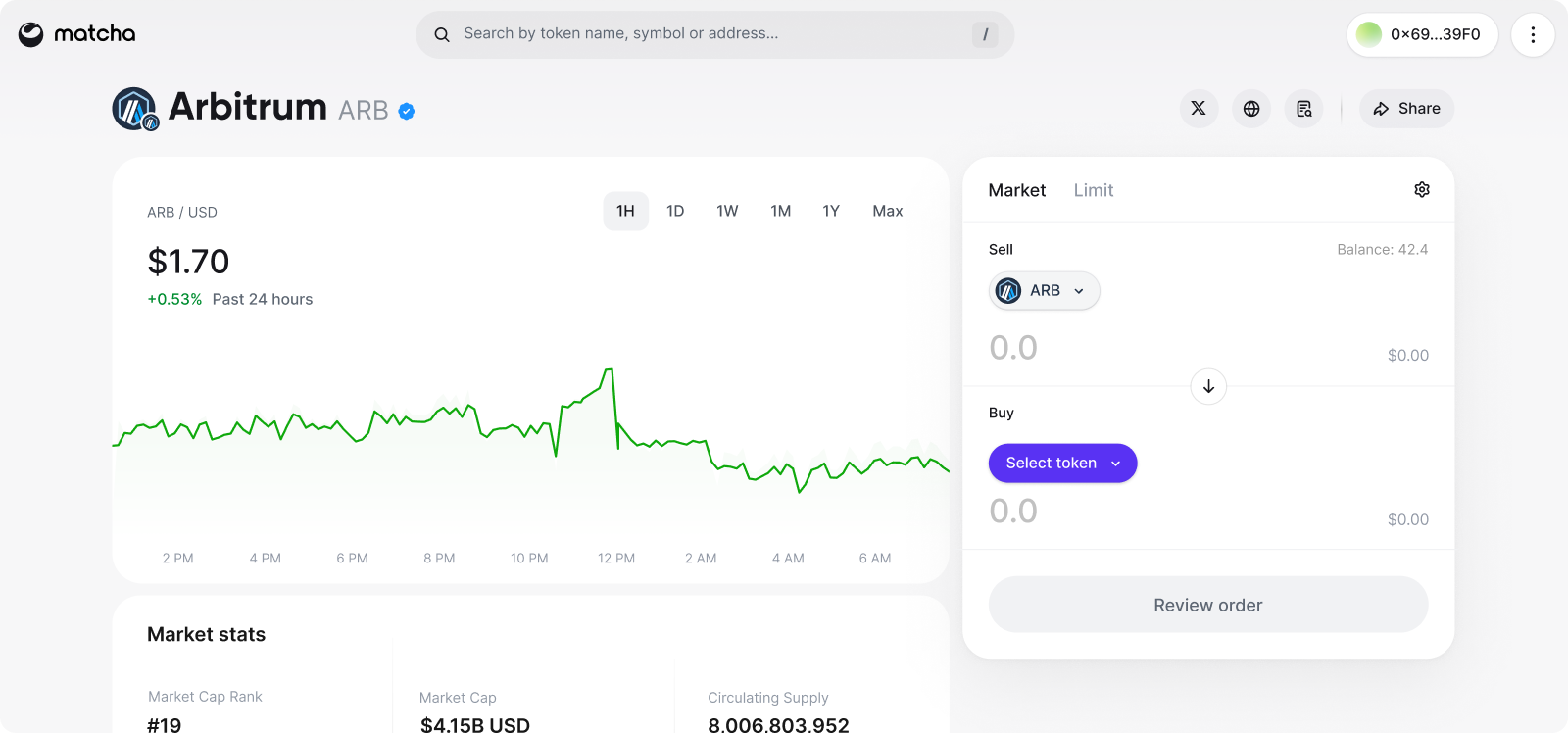Click the Sell $0.00 value
This screenshot has height=733, width=1568.
click(1408, 356)
